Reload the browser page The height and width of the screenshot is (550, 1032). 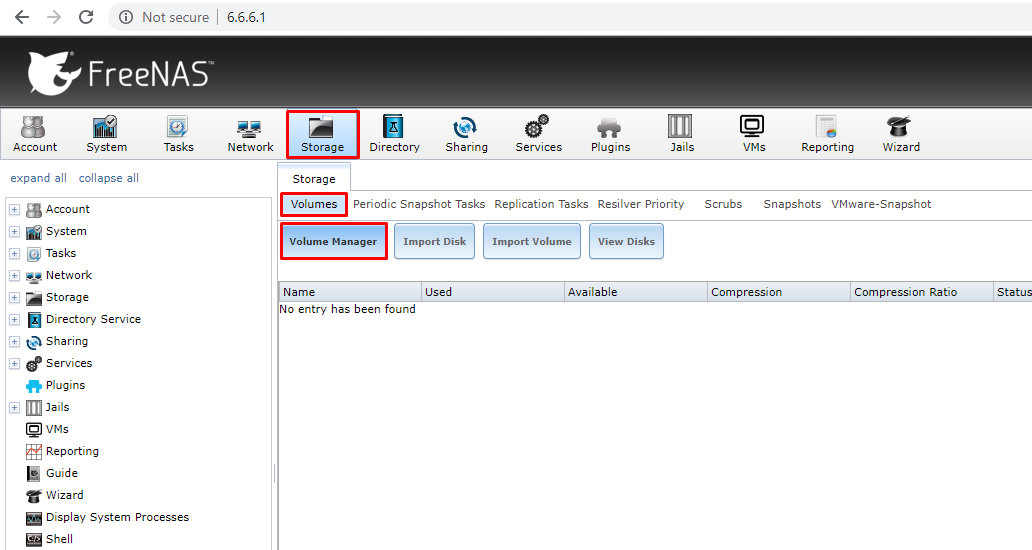[x=86, y=17]
